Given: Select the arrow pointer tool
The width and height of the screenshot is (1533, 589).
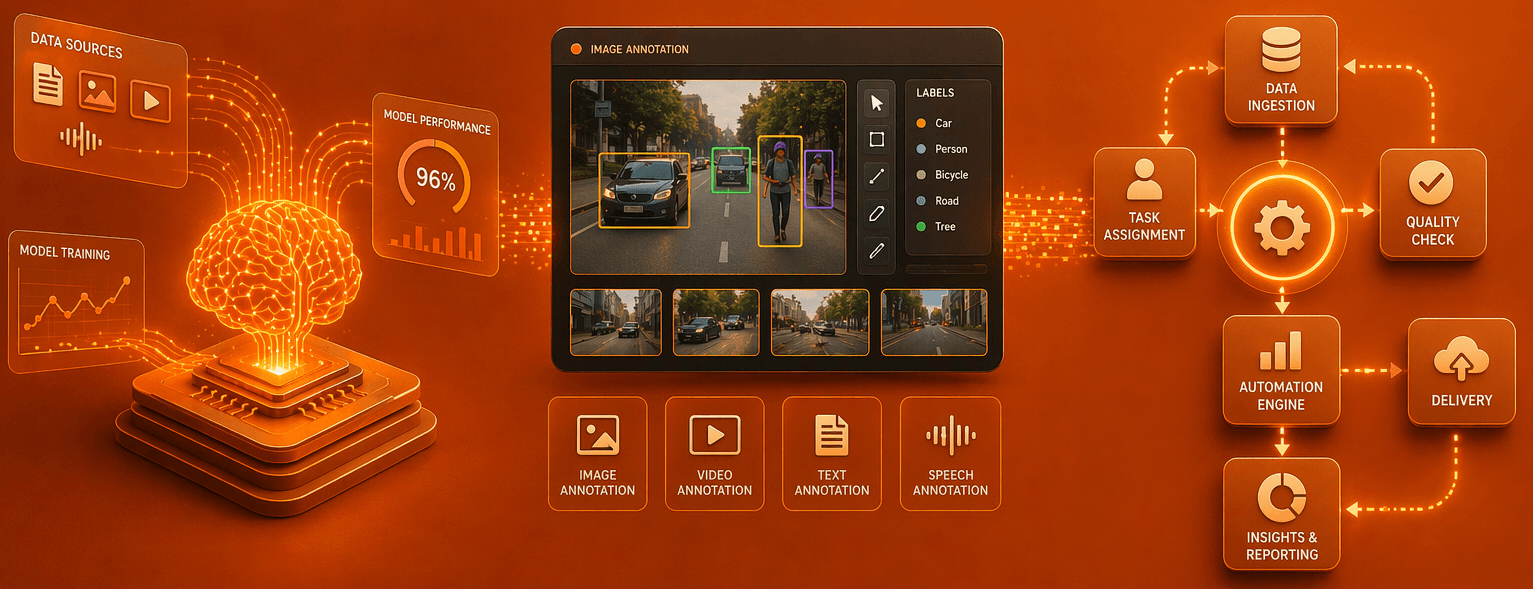Looking at the screenshot, I should click(x=877, y=103).
